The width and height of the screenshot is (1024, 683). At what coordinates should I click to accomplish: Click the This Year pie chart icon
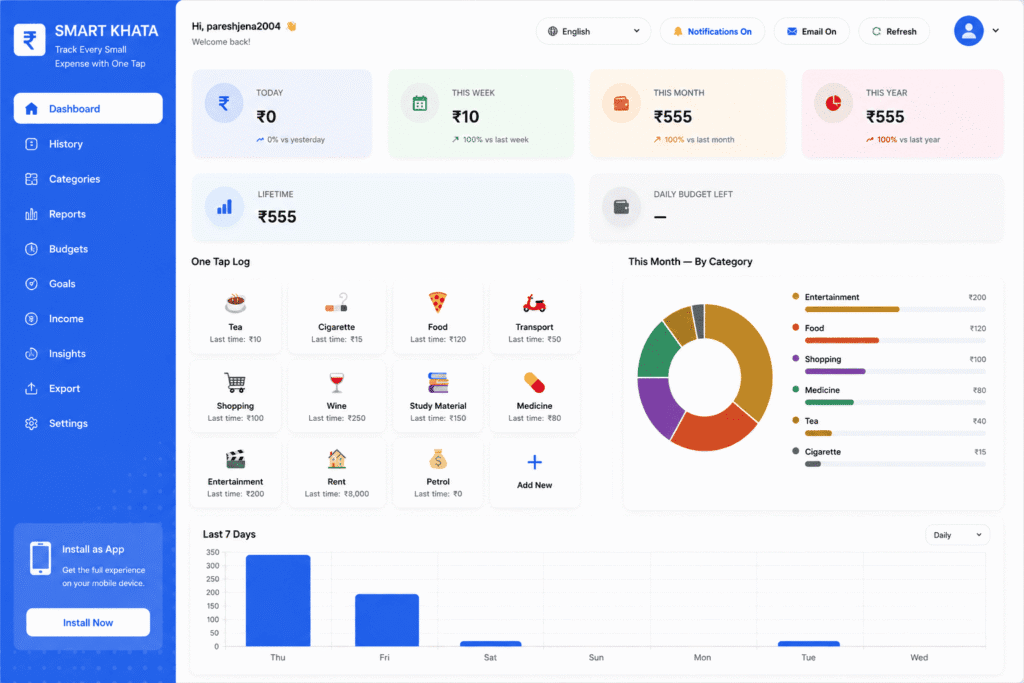tap(833, 103)
